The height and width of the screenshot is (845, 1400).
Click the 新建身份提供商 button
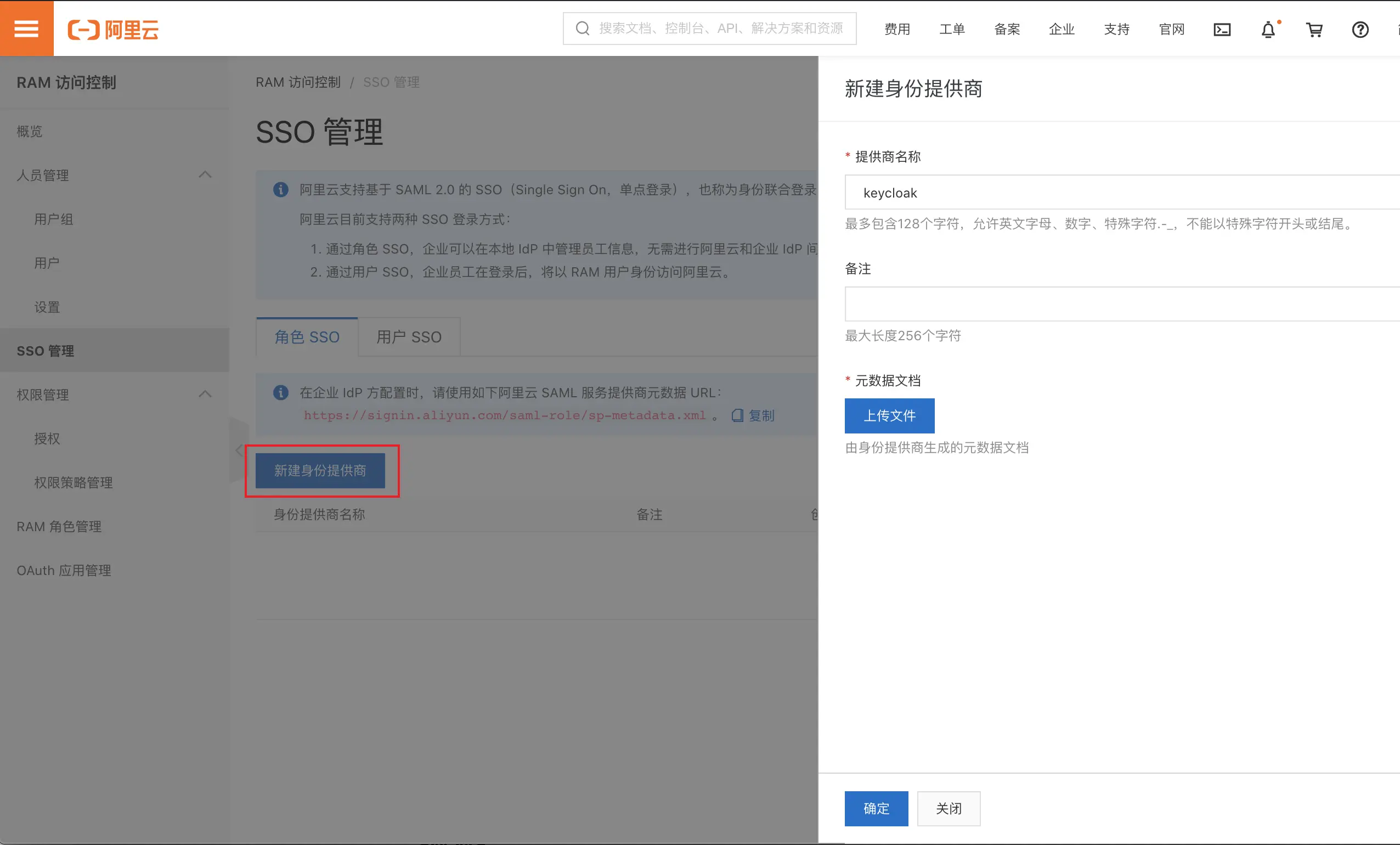click(321, 471)
